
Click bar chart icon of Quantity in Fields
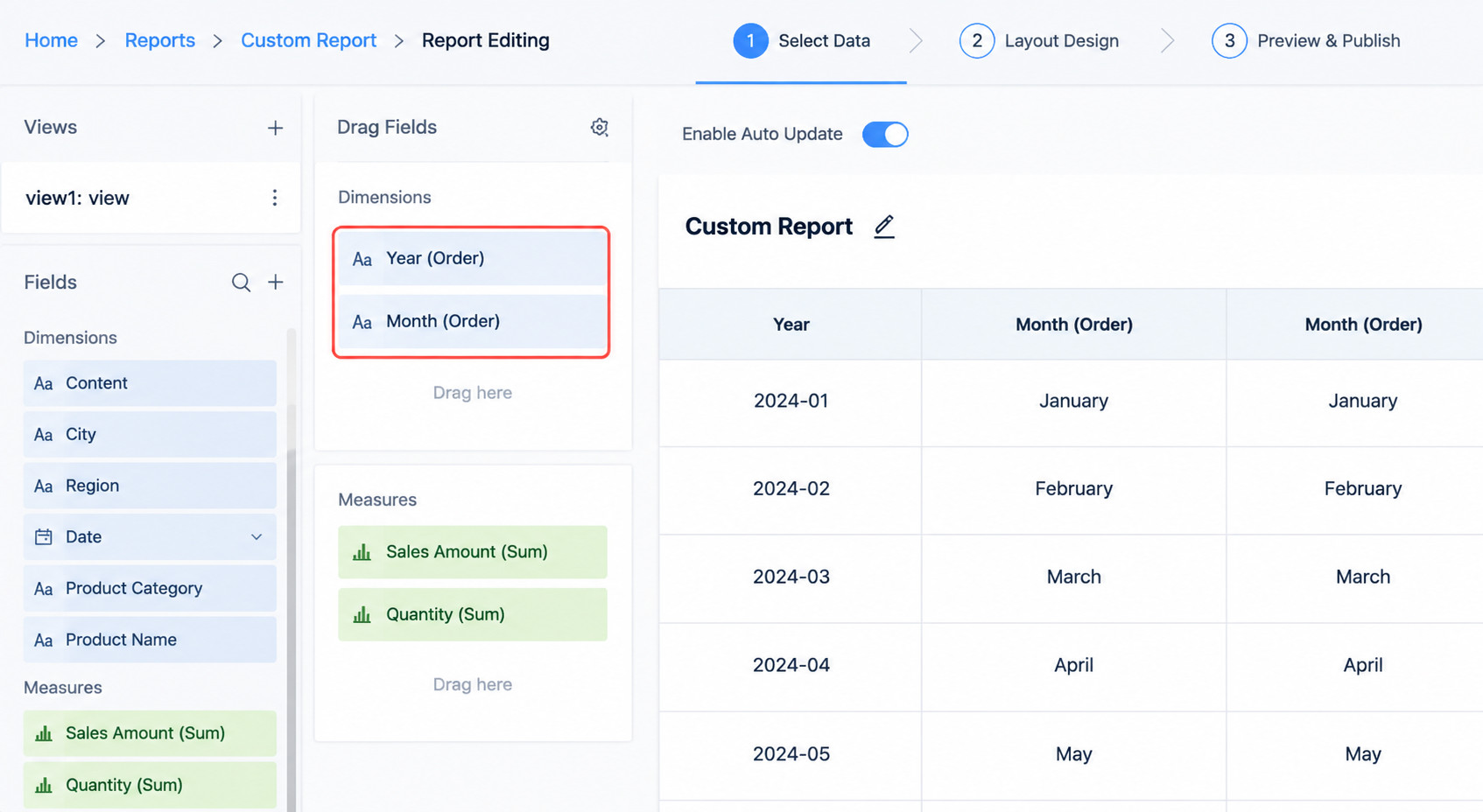(44, 785)
